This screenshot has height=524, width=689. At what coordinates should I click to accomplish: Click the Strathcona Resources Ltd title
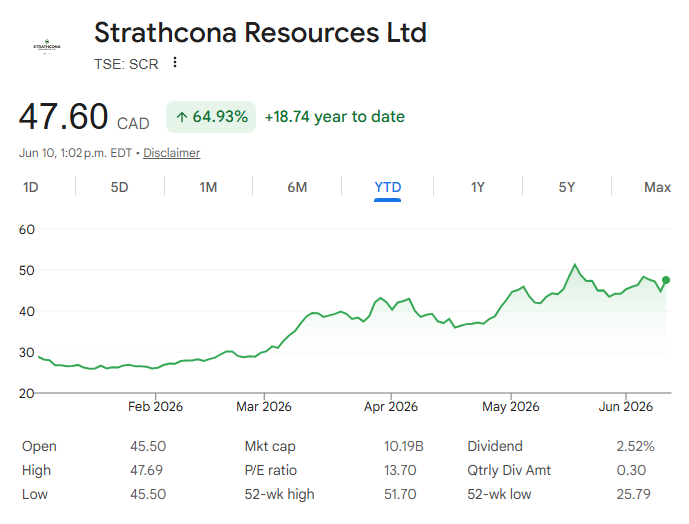click(260, 33)
